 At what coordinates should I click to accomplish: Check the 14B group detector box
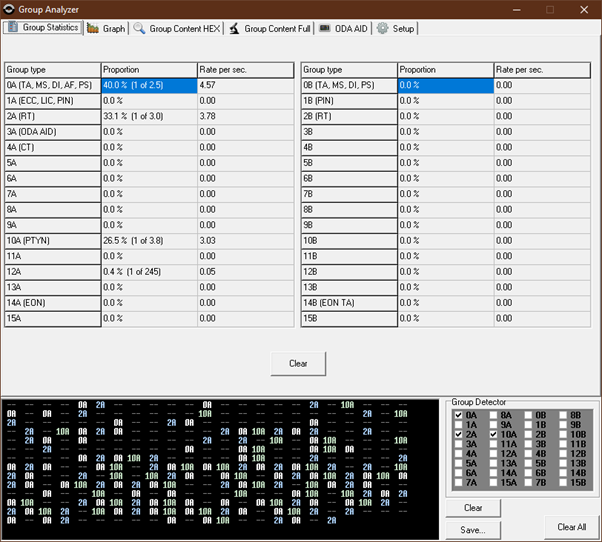563,473
